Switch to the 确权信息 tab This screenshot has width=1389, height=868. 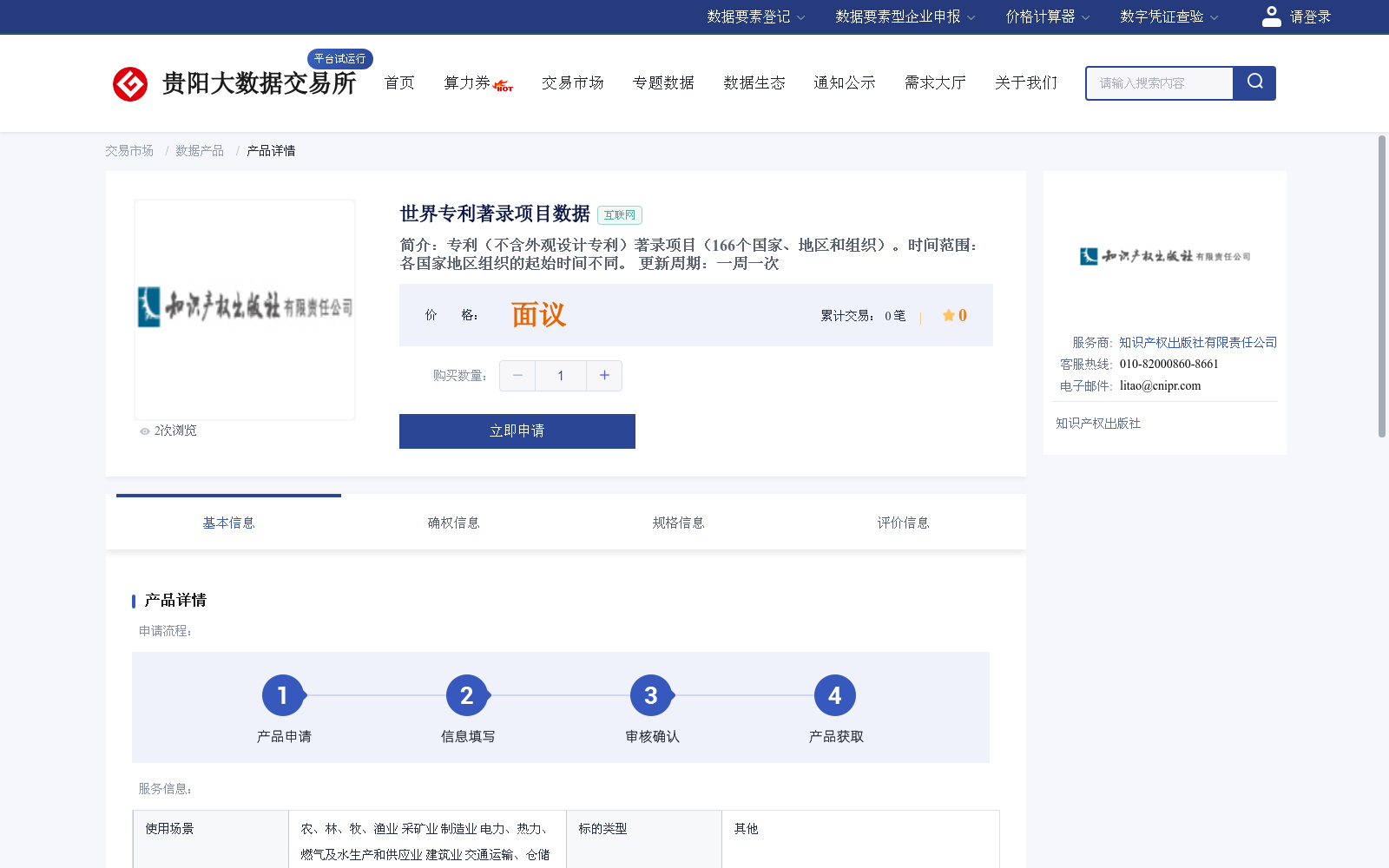tap(453, 523)
